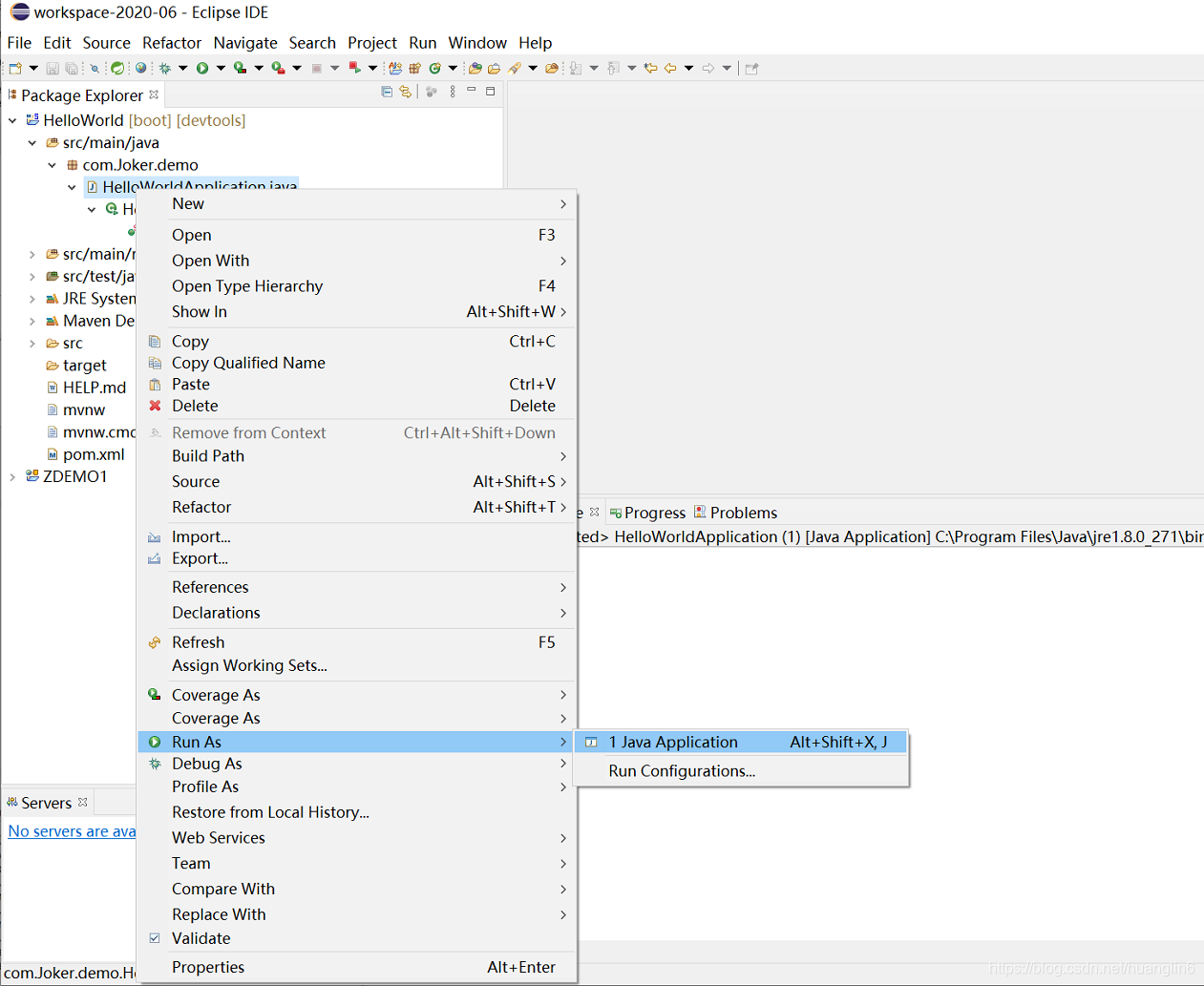This screenshot has height=986, width=1204.
Task: Click the green Run As play icon
Action: coord(155,742)
